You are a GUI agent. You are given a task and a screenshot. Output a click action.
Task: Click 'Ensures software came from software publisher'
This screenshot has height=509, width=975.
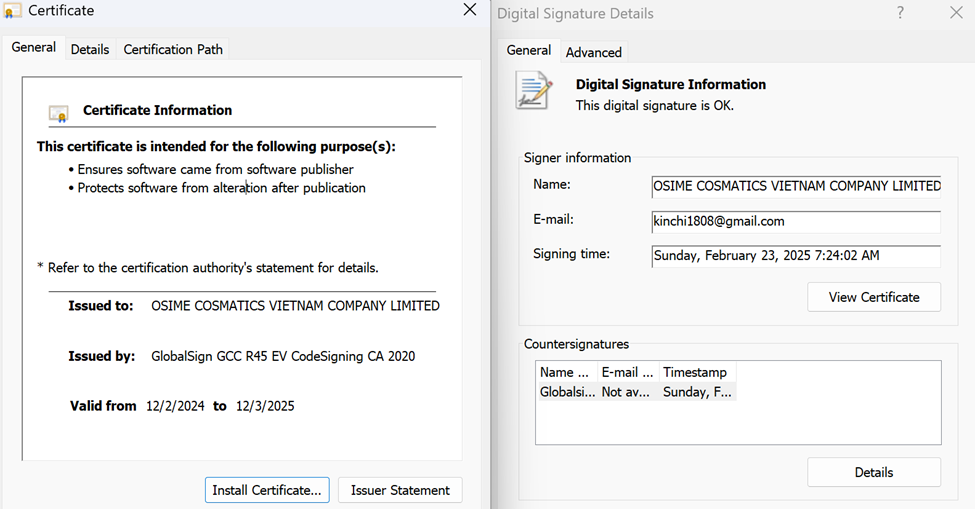click(x=215, y=169)
